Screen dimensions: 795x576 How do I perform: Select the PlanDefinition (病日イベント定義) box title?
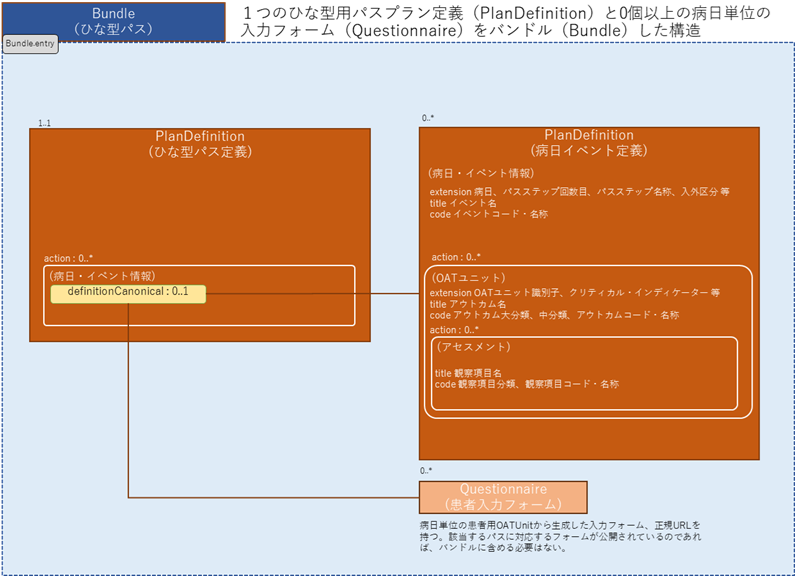[x=588, y=142]
